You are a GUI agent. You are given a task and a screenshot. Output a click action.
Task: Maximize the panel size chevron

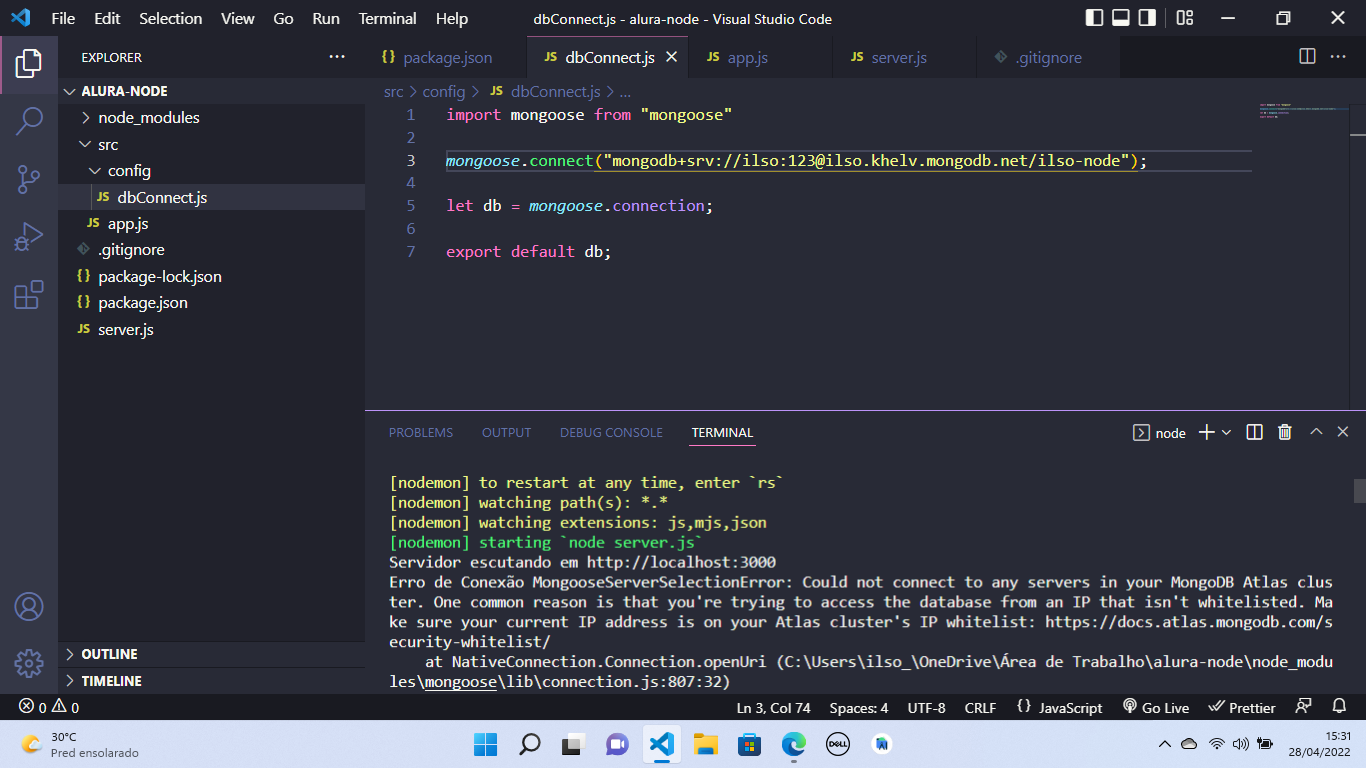click(1316, 432)
